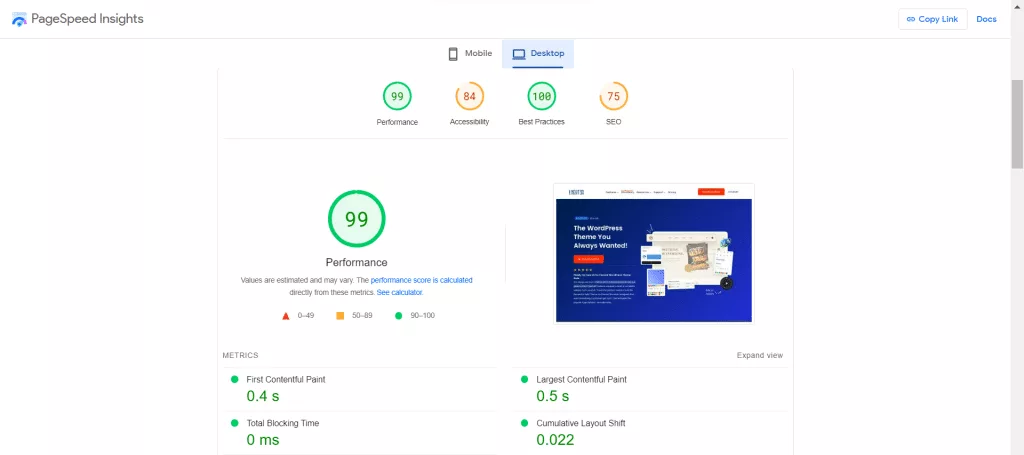
Task: Click Expand view for metrics
Action: (x=760, y=355)
